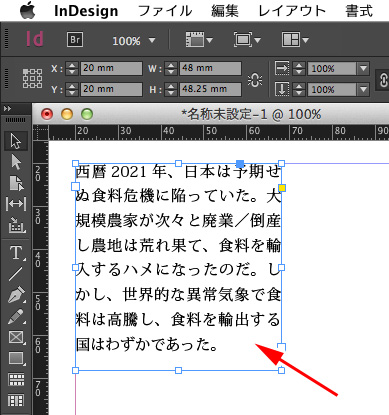Click the document title 名称未設定-1 @ 100%
This screenshot has width=389, height=415.
click(x=251, y=114)
